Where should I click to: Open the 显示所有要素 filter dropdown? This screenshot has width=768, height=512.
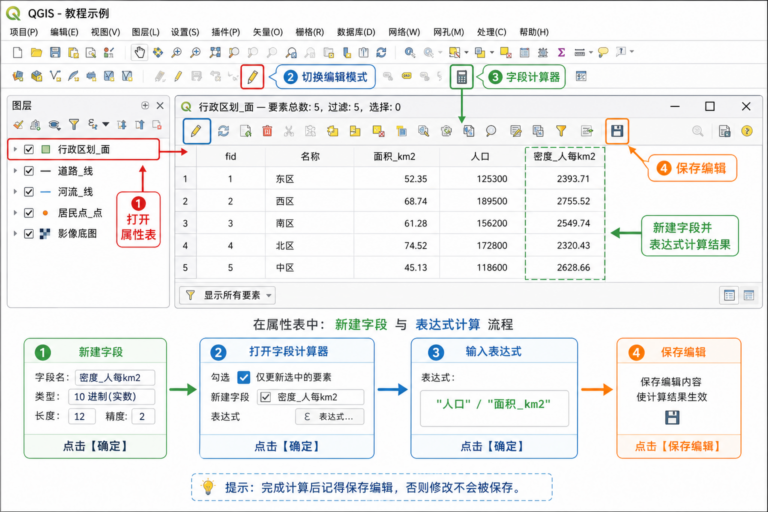227,295
